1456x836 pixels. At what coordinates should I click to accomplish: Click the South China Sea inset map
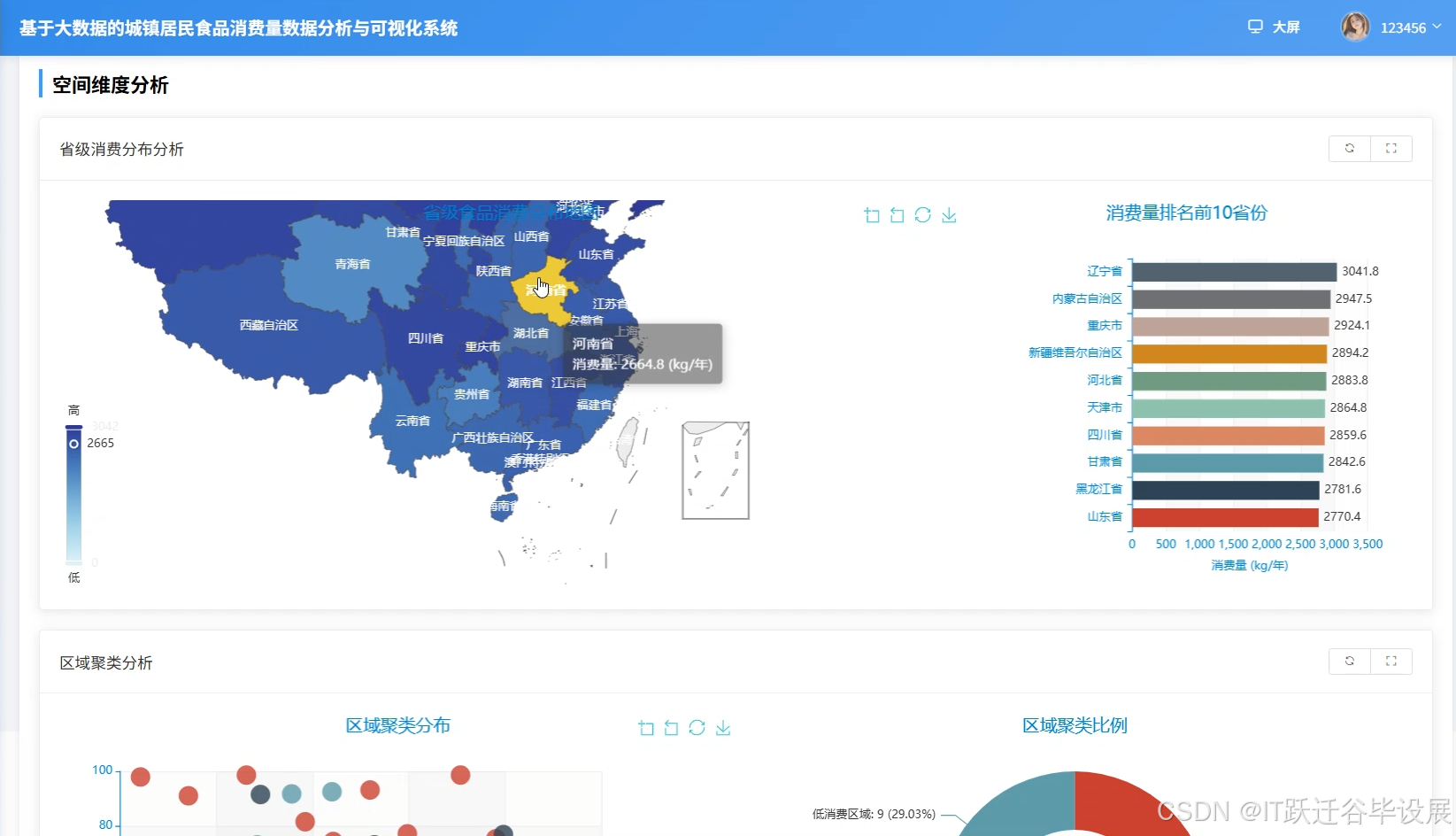click(715, 470)
